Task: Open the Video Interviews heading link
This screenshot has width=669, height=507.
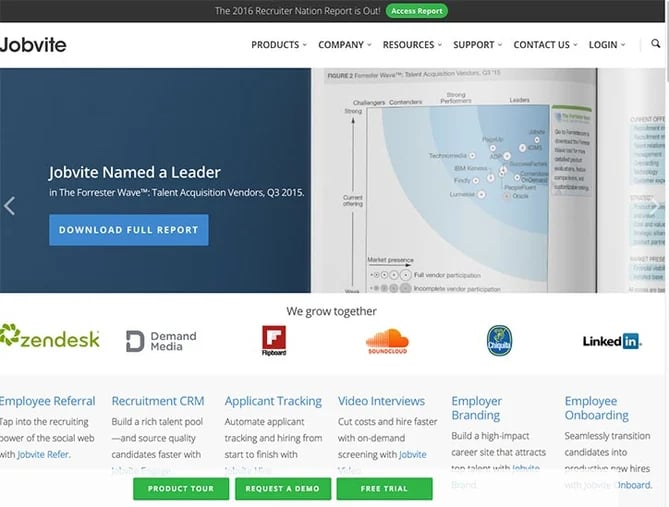Action: [x=382, y=401]
